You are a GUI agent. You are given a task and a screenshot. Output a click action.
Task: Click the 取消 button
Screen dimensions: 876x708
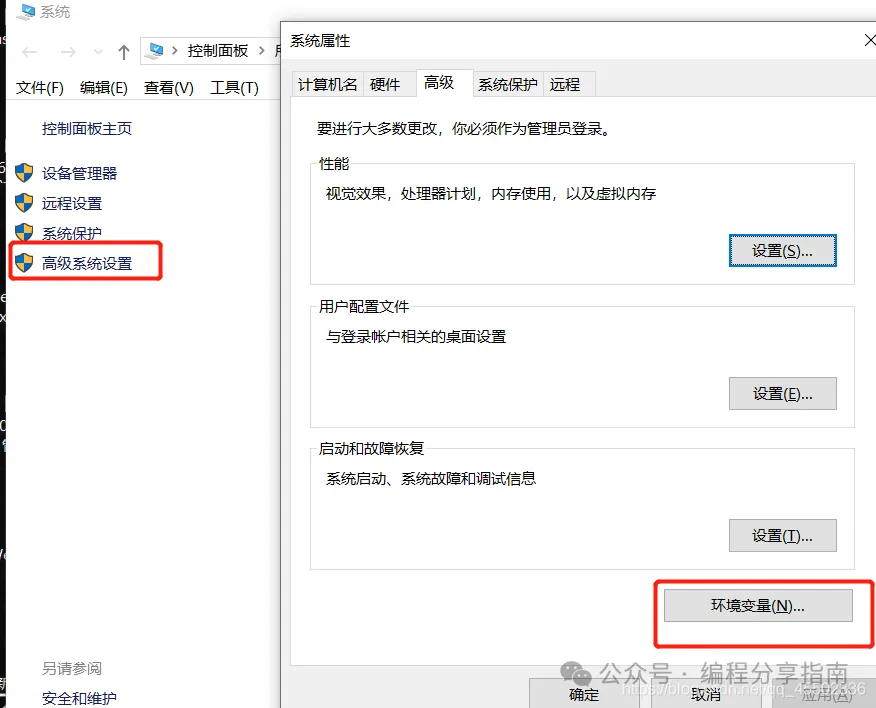pyautogui.click(x=706, y=693)
